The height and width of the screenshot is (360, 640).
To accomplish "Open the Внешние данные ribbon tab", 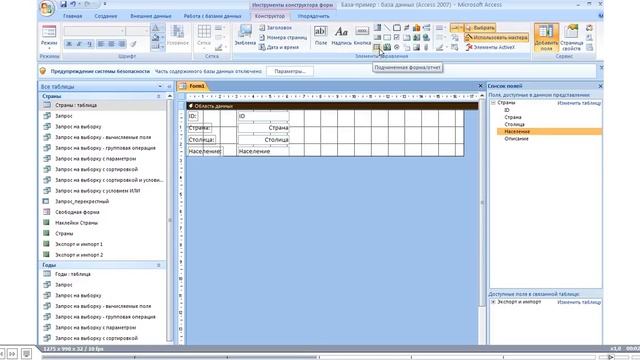I will tap(151, 16).
